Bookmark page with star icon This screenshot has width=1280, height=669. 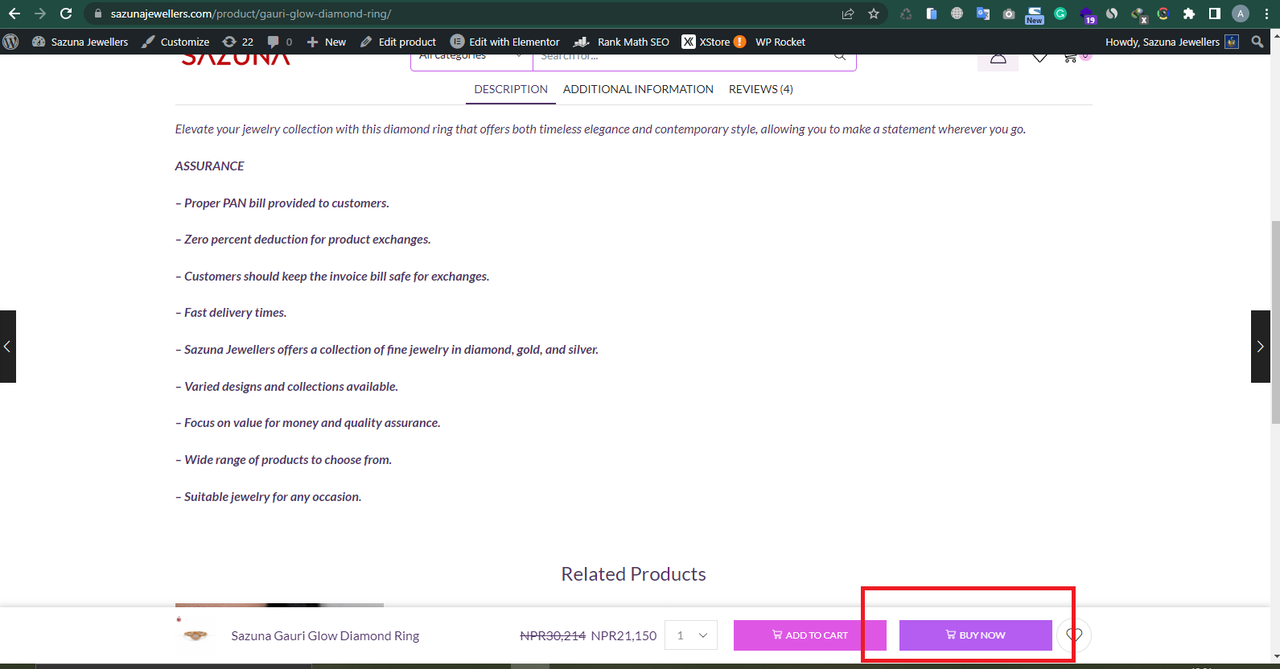[874, 14]
